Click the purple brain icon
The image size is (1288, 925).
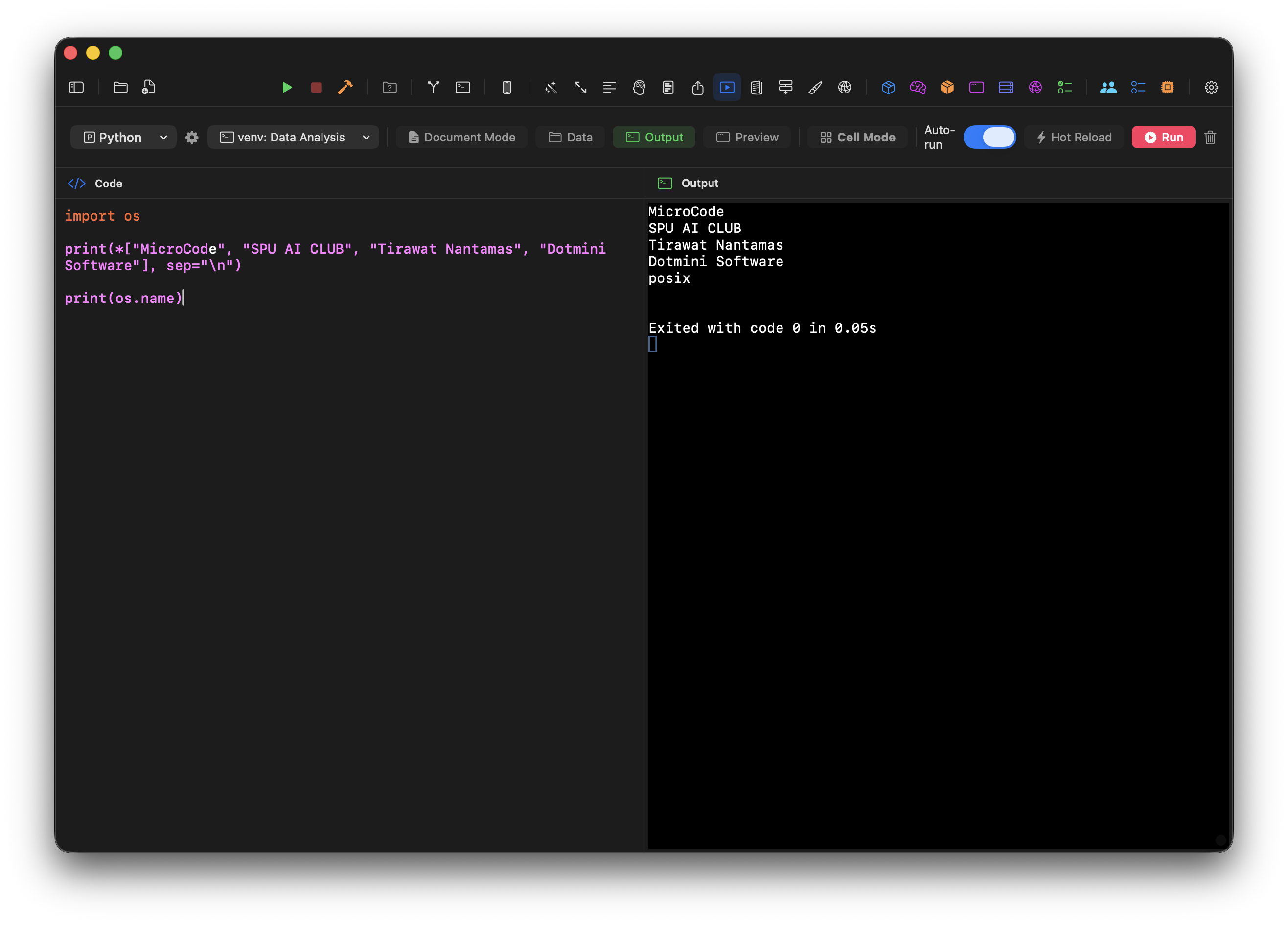(x=918, y=88)
